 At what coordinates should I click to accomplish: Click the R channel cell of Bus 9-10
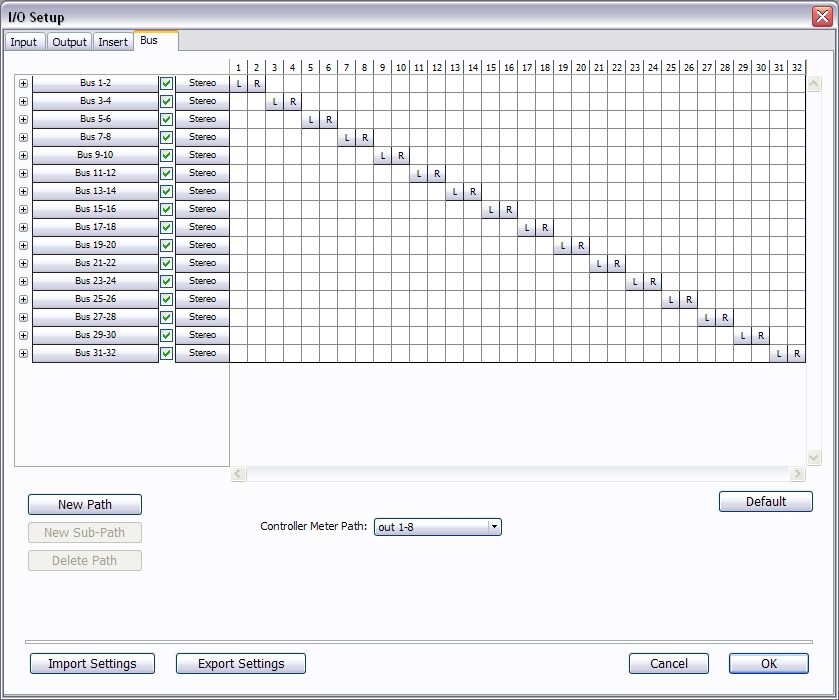[401, 156]
